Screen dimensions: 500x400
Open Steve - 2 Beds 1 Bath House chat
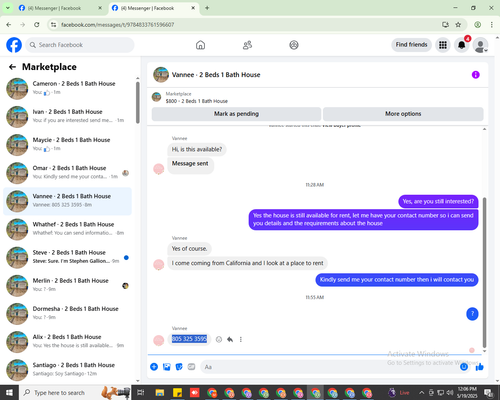[67, 257]
